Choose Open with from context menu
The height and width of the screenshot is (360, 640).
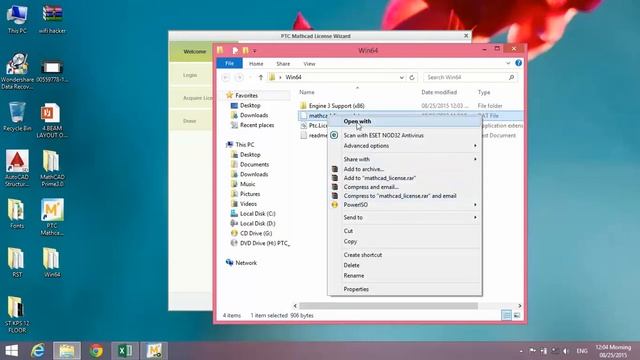[x=405, y=121]
